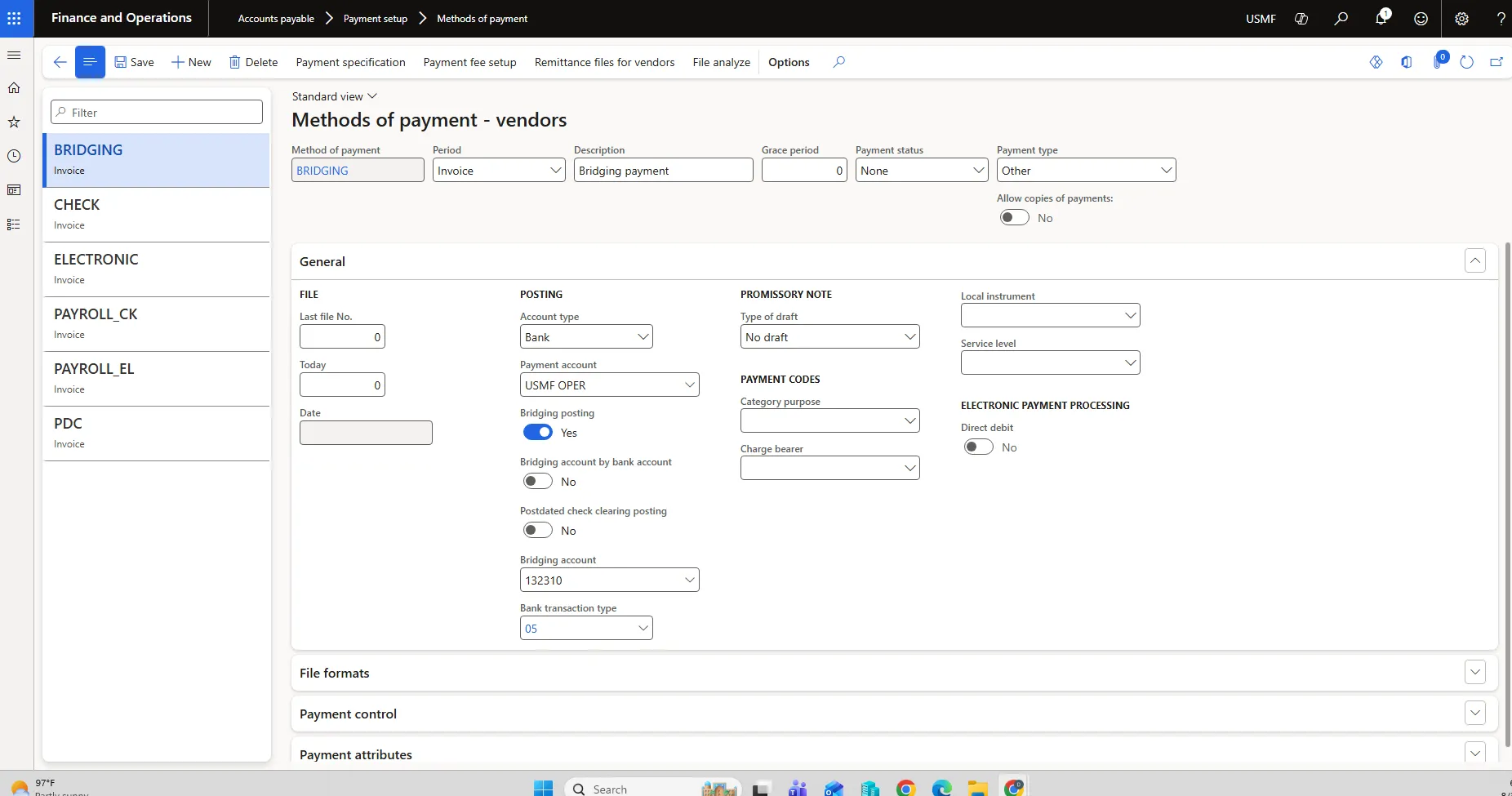The width and height of the screenshot is (1512, 796).
Task: Open the Home icon in sidebar
Action: (x=14, y=88)
